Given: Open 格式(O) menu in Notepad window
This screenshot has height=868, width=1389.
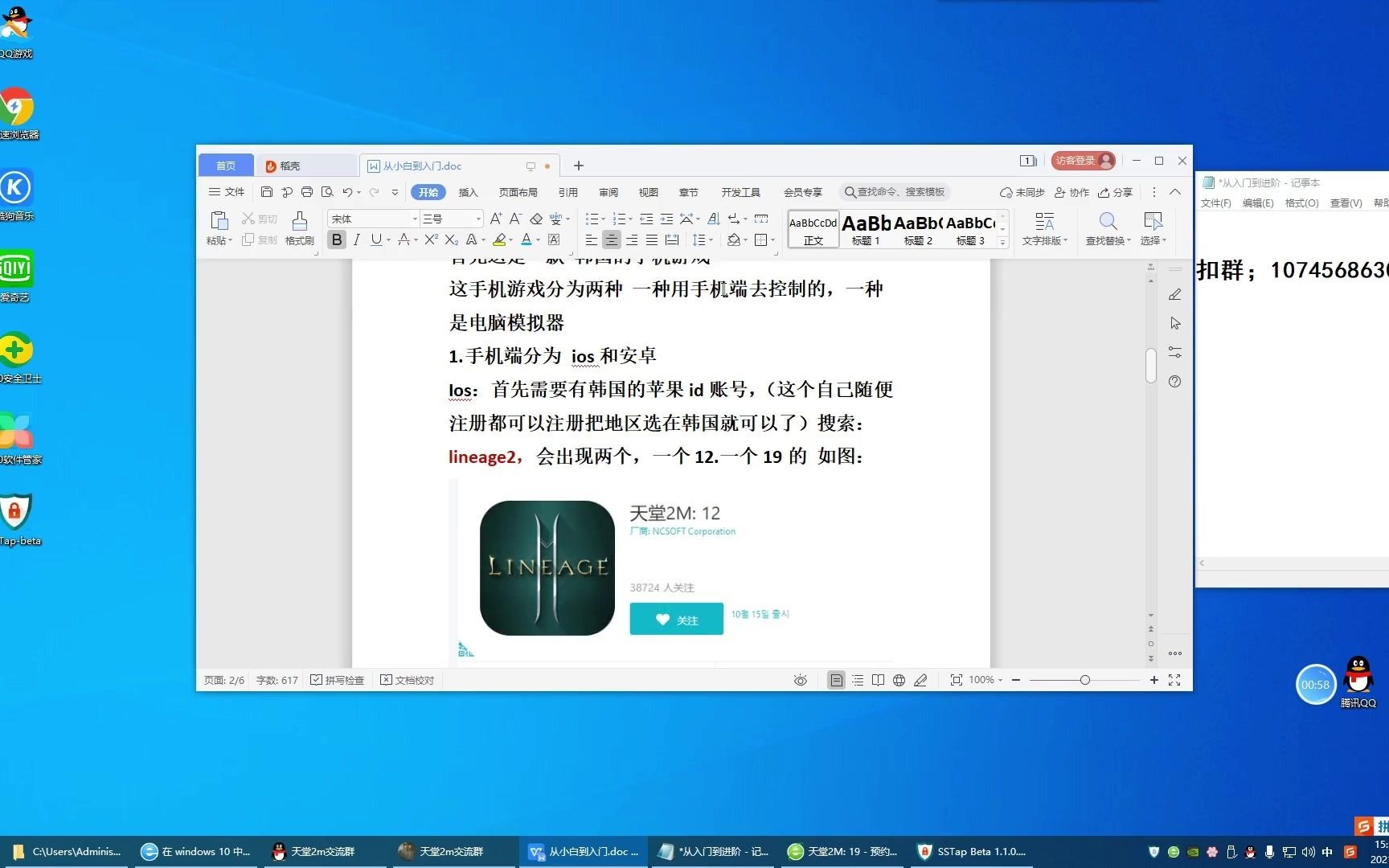Looking at the screenshot, I should 1301,203.
